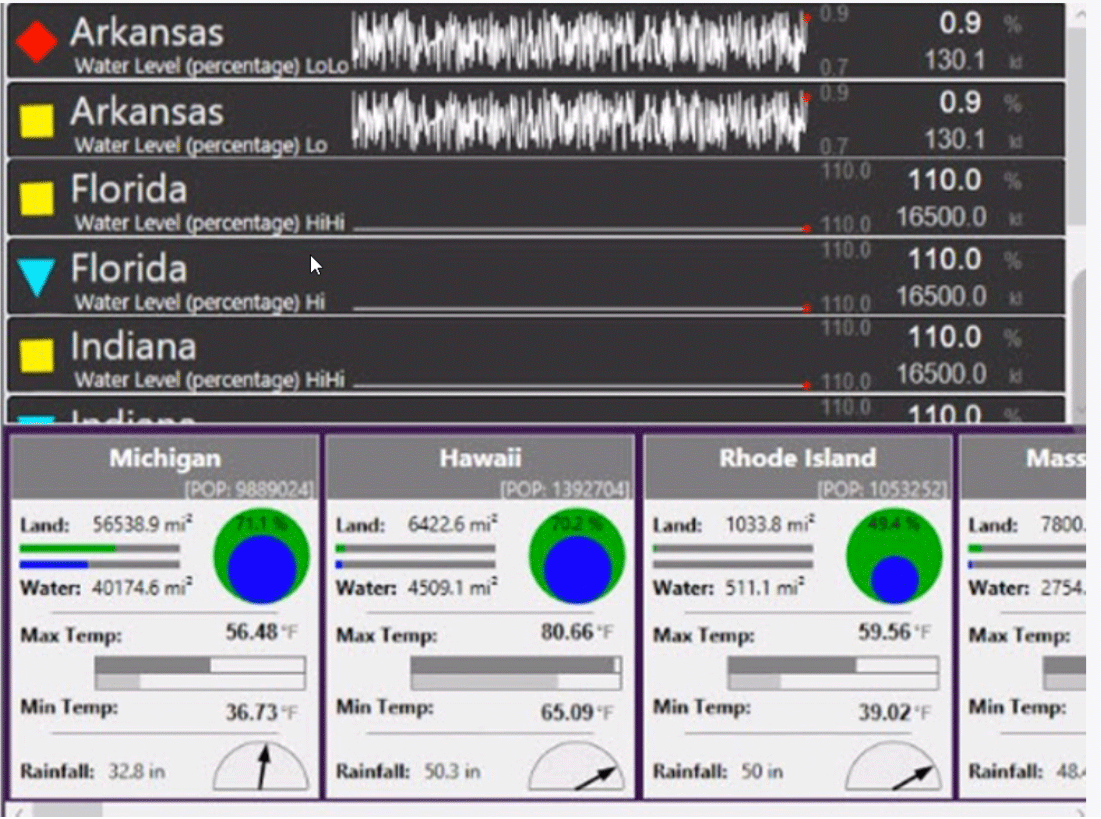Click Hawaii's land-water pie chart showing 70.2%
The height and width of the screenshot is (819, 1101).
[x=578, y=558]
